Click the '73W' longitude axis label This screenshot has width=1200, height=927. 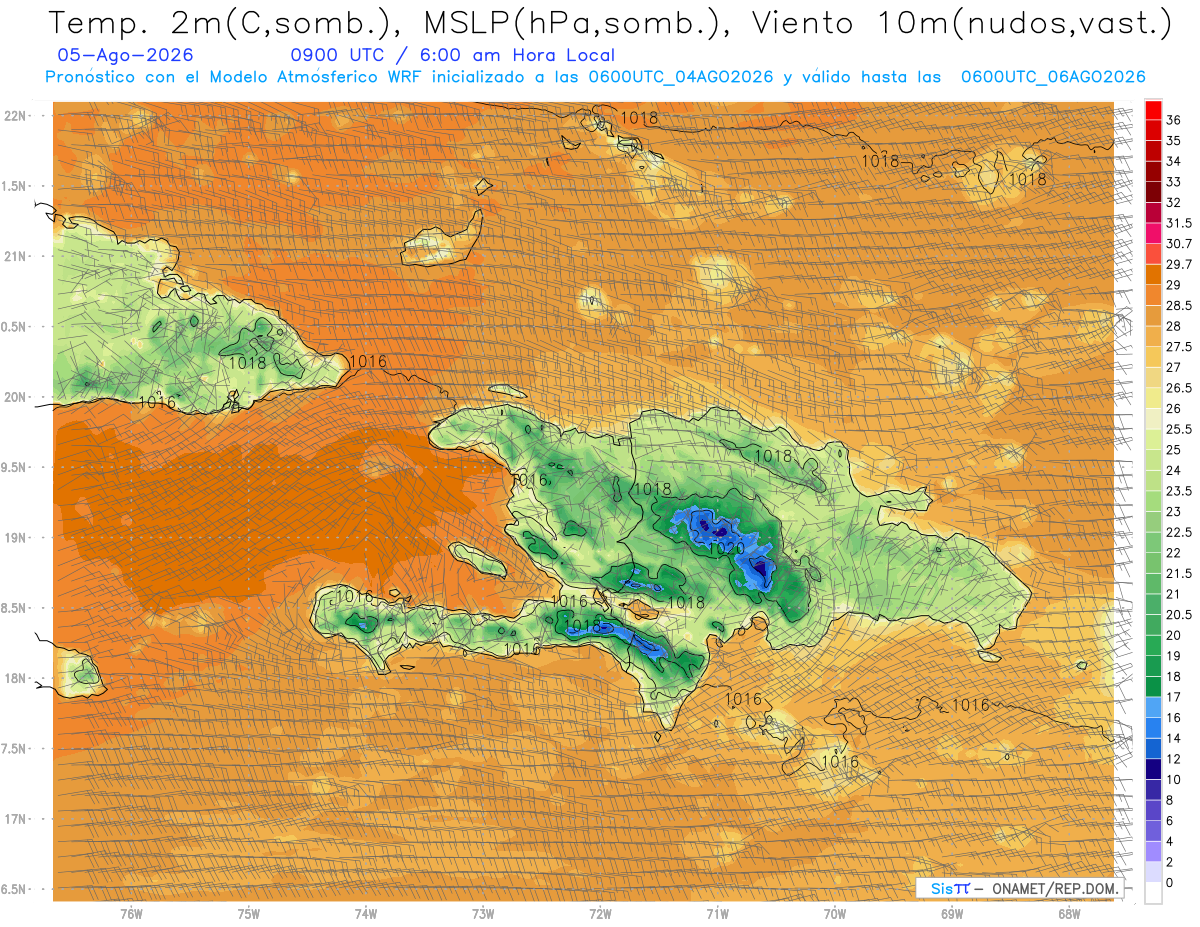pos(483,914)
